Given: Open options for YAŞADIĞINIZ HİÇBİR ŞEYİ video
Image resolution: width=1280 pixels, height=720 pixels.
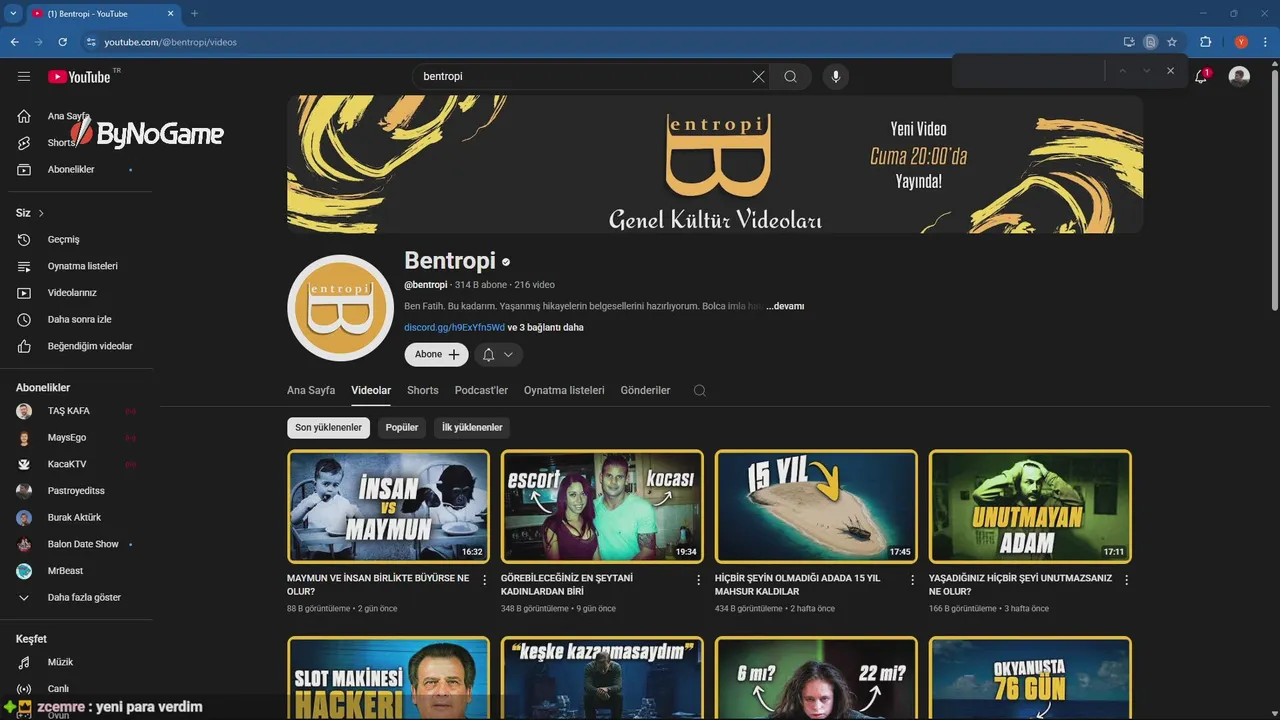Looking at the screenshot, I should (x=1127, y=580).
